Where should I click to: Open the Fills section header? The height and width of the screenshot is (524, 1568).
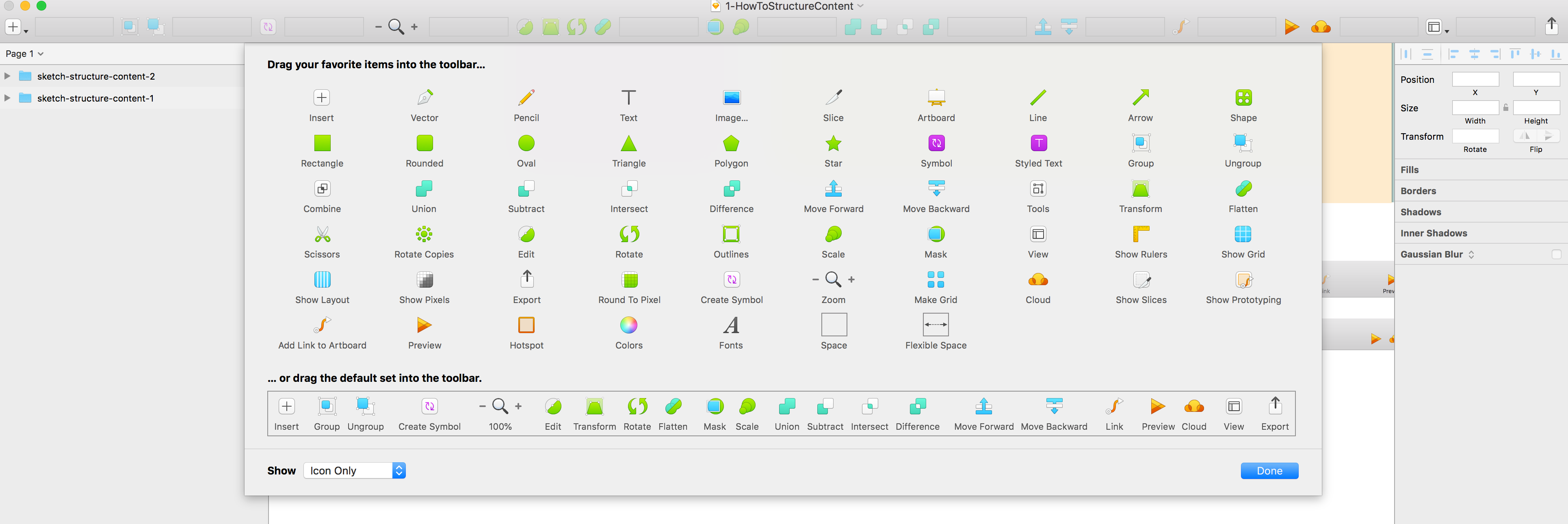pos(1409,170)
